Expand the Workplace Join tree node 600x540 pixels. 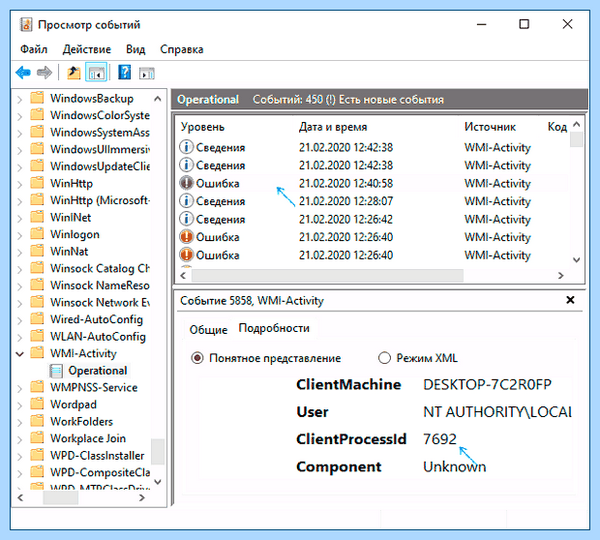20,439
